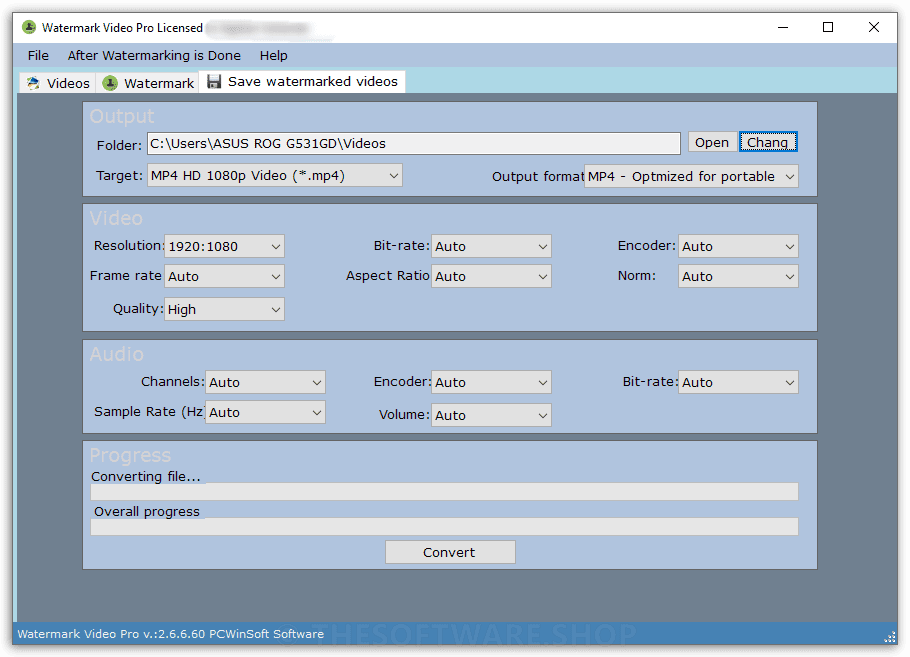Expand the audio Channels dropdown
Screen dimensions: 910x657
(265, 382)
